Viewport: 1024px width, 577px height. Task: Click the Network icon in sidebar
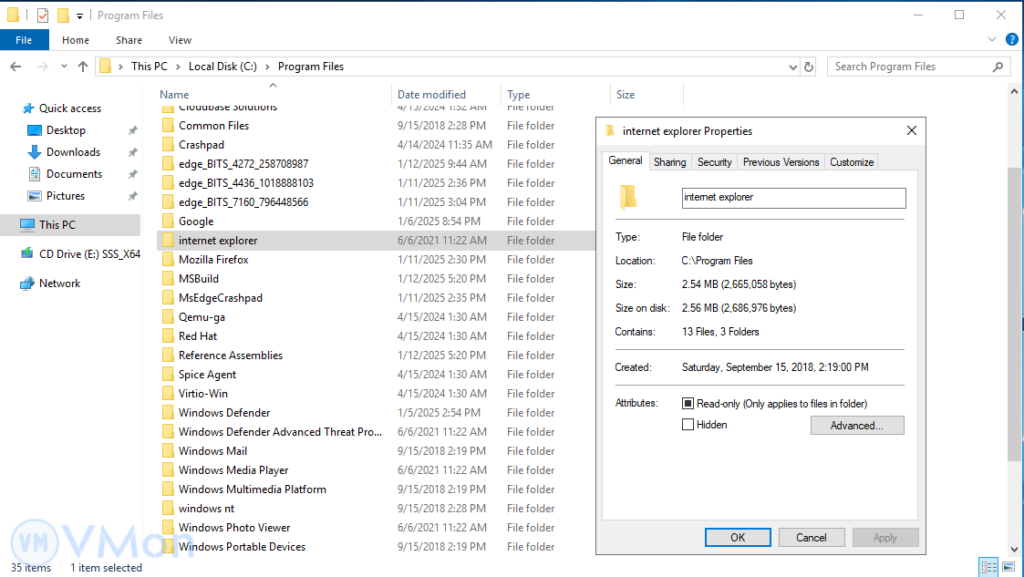coord(27,284)
